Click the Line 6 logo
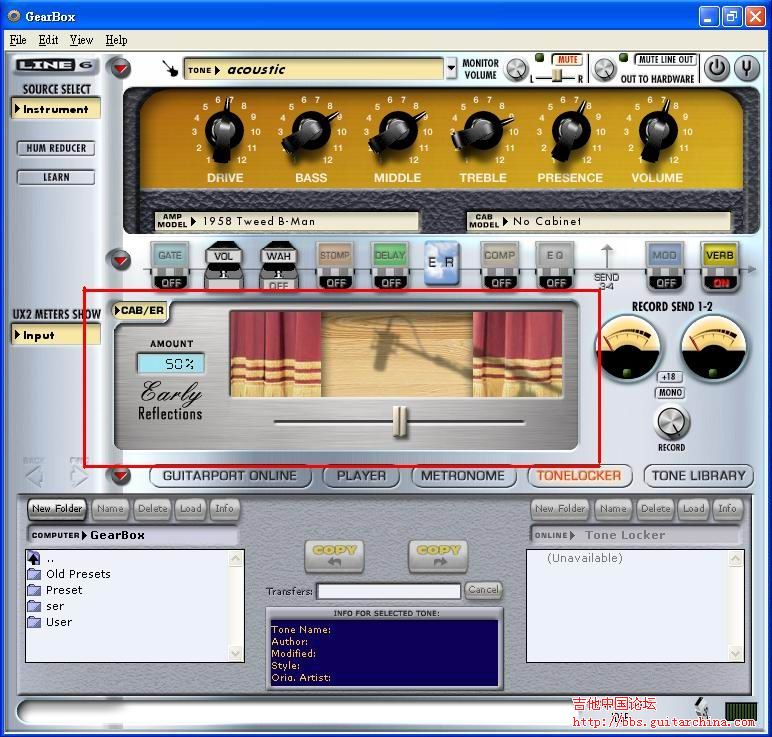 [x=56, y=65]
